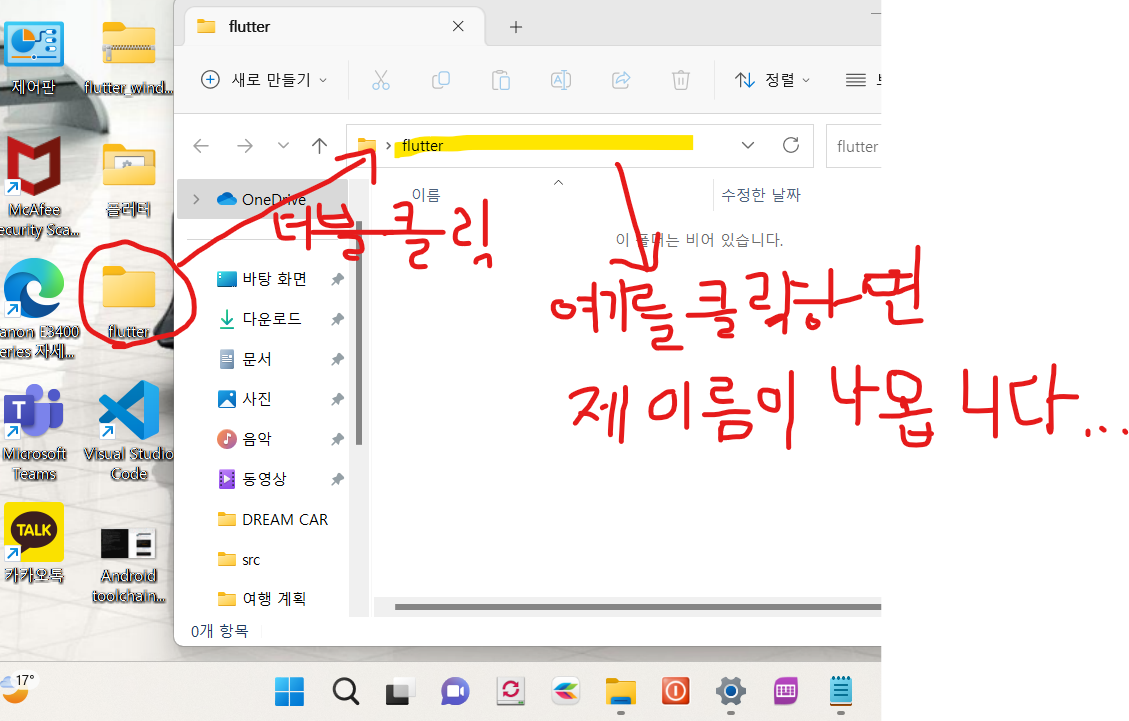Unpin 사진 using its pin icon
The width and height of the screenshot is (1129, 721).
(x=337, y=399)
